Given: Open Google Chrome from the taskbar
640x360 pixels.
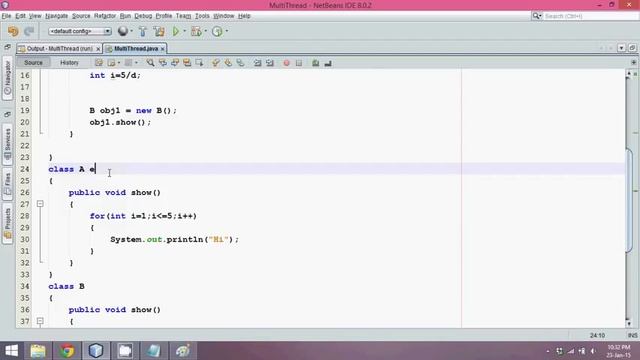Looking at the screenshot, I should click(67, 351).
